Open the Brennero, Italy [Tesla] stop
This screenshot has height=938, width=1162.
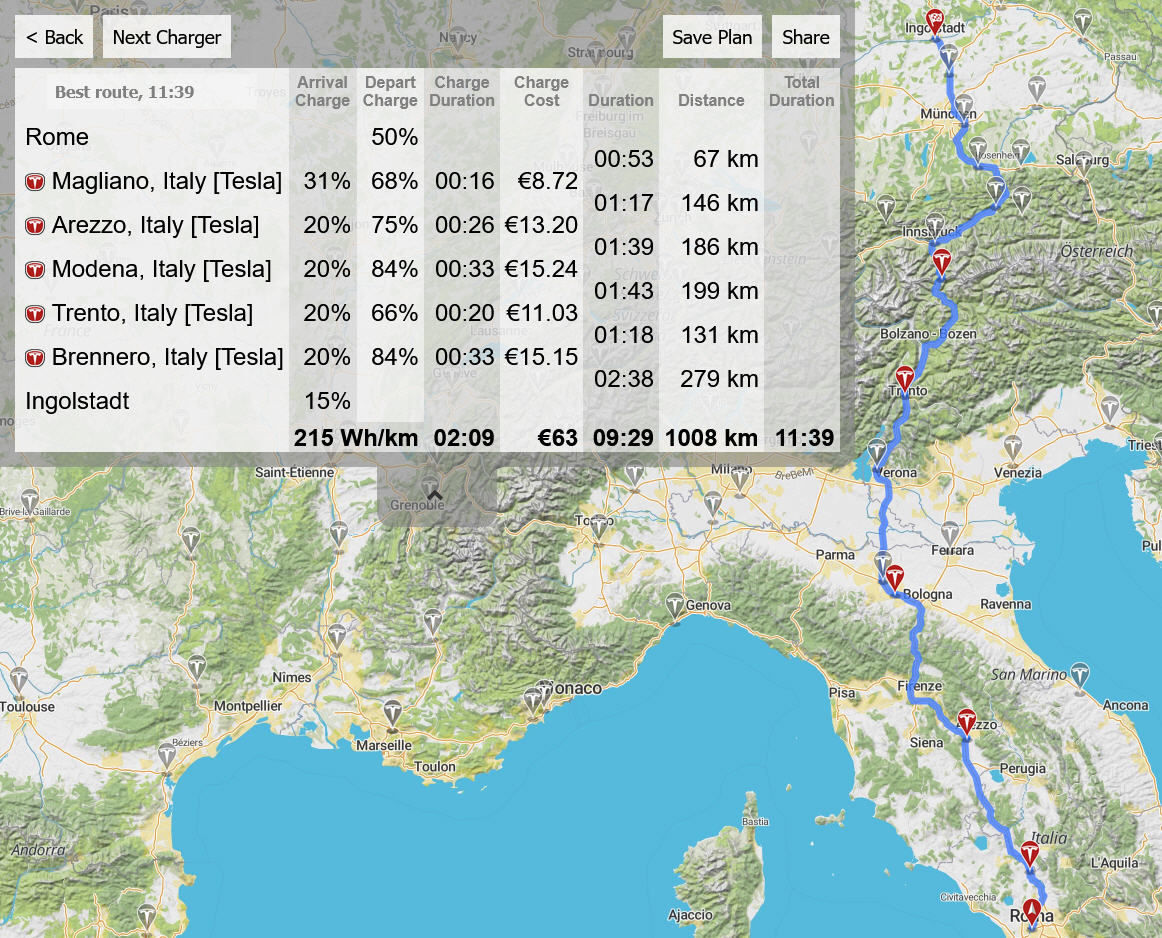pos(167,358)
